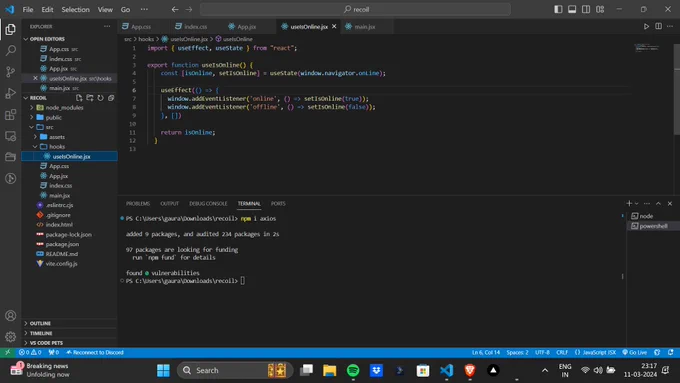
Task: Open the Edit menu
Action: (x=47, y=10)
